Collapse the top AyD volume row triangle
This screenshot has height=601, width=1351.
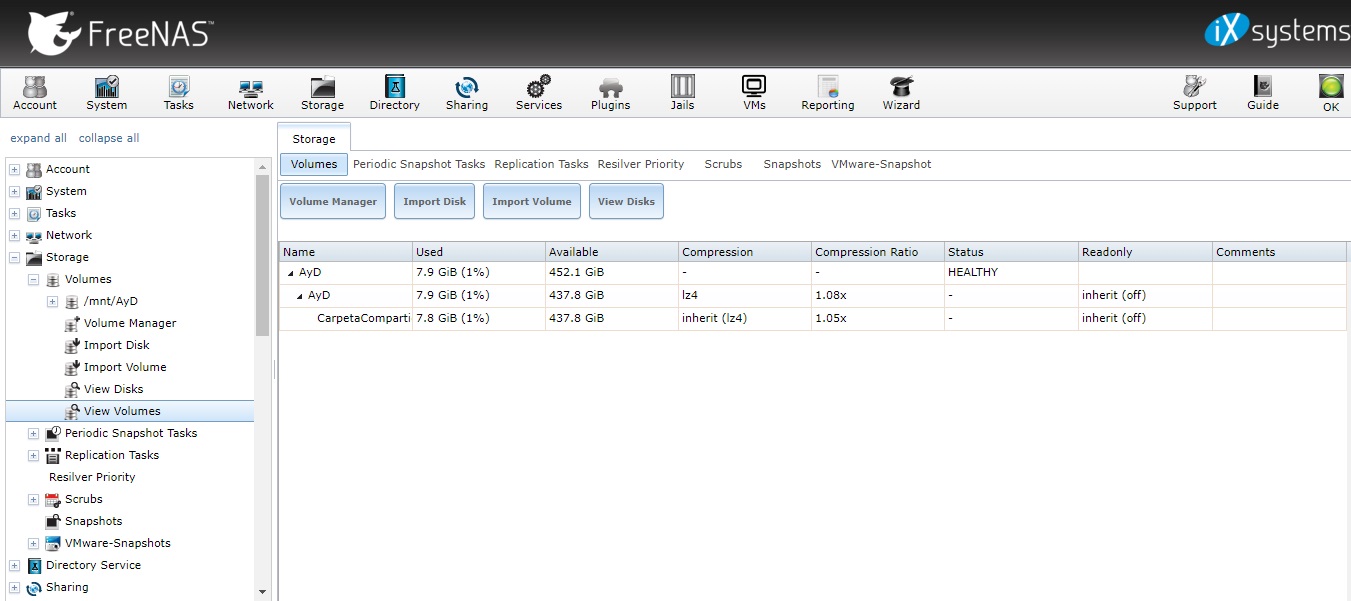(291, 272)
